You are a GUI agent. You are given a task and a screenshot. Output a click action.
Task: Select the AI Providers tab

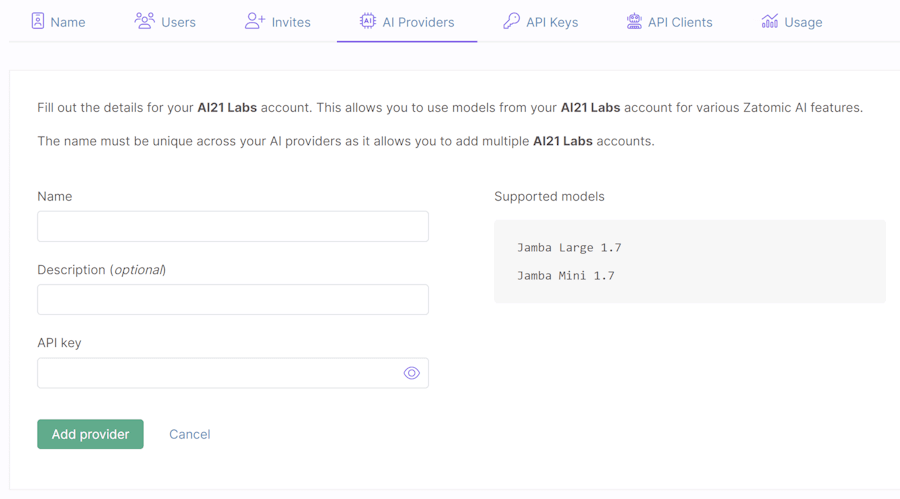pyautogui.click(x=407, y=22)
